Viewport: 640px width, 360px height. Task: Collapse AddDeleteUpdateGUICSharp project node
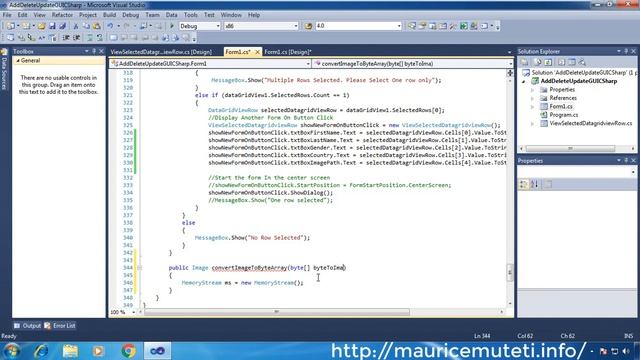pyautogui.click(x=524, y=82)
